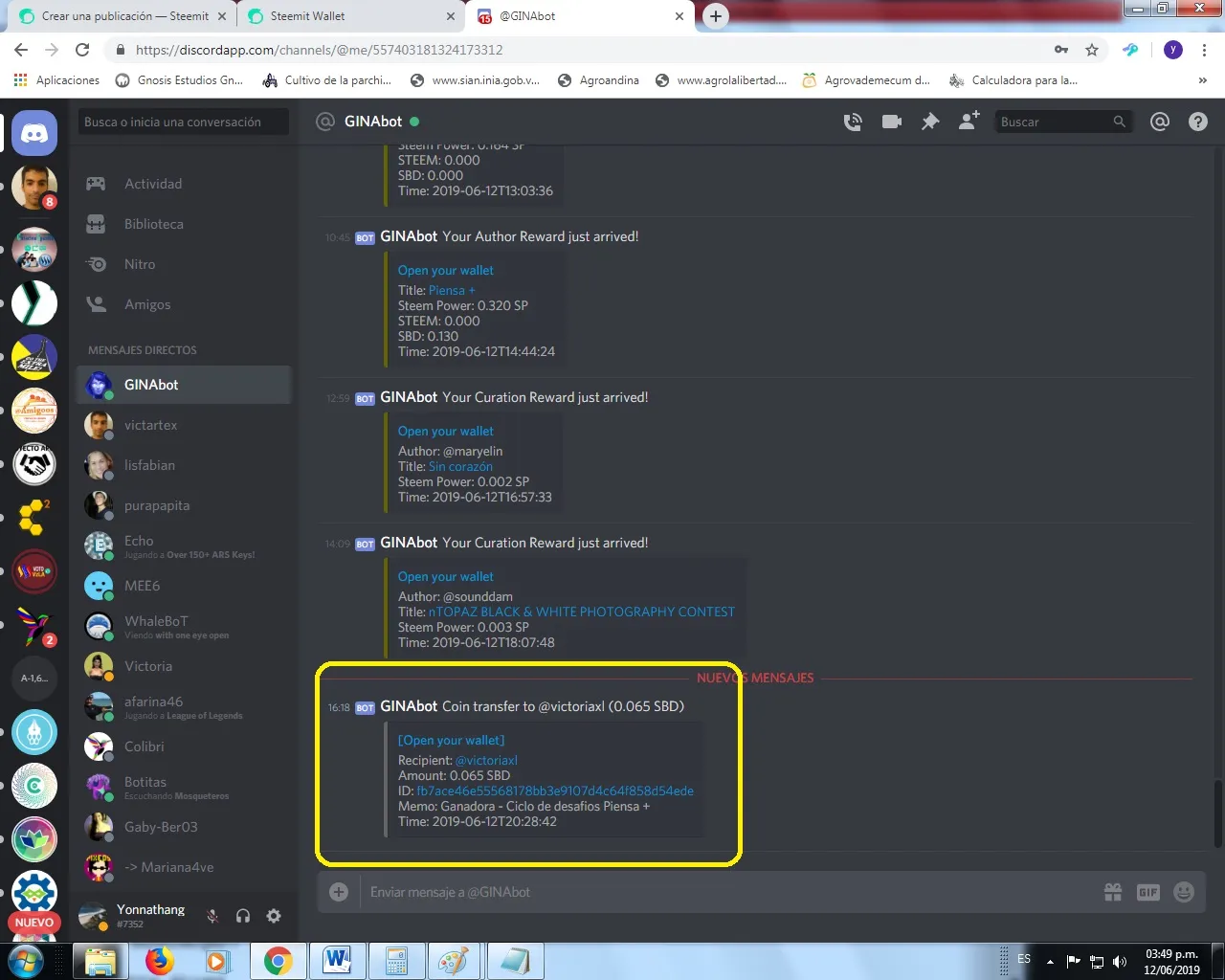Open mentions inbox icon
1225x980 pixels.
(1160, 122)
